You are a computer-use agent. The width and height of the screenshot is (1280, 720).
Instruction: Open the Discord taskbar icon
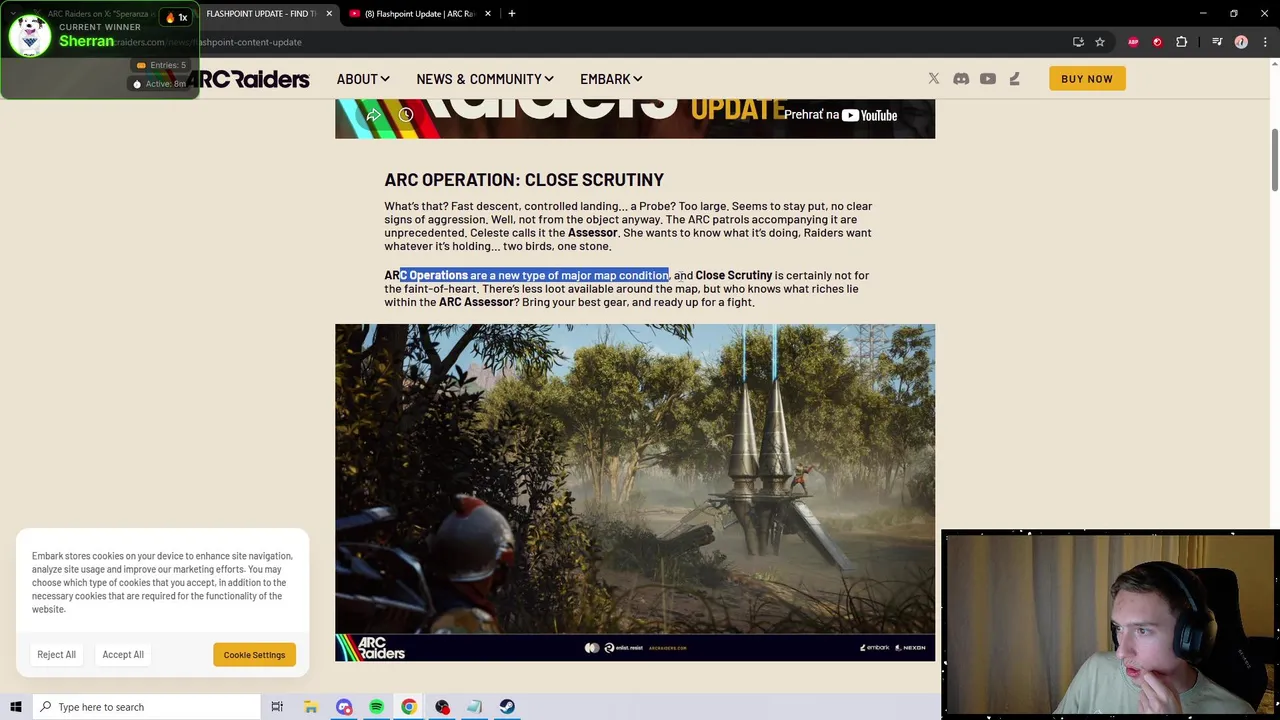coord(344,707)
